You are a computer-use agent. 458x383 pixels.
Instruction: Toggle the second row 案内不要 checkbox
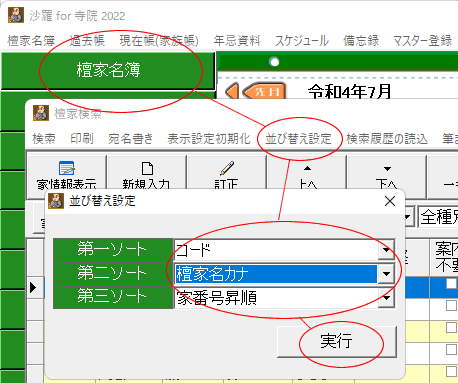pyautogui.click(x=451, y=305)
